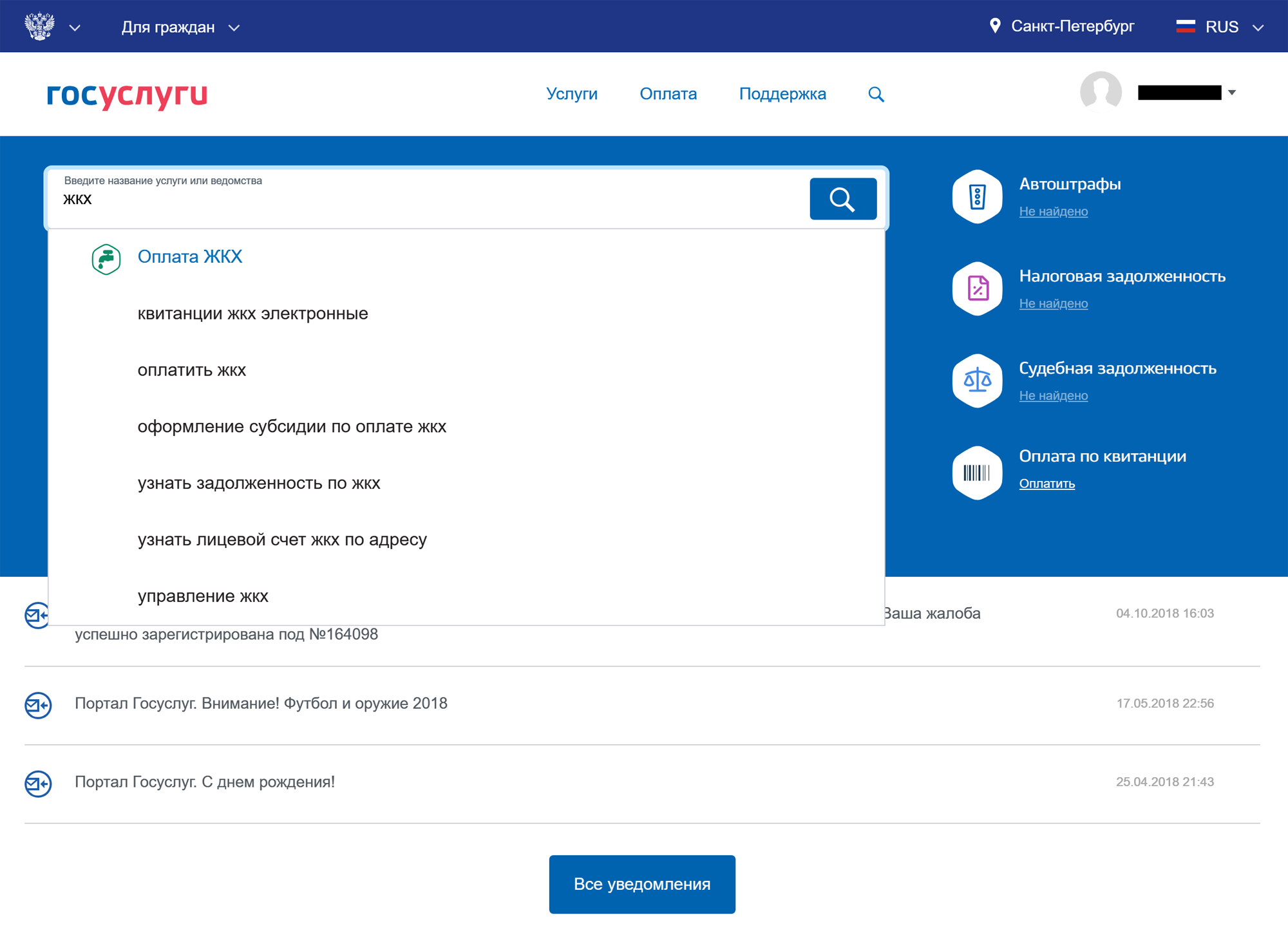
Task: Click the mail icon of the complaint notification
Action: pyautogui.click(x=37, y=615)
